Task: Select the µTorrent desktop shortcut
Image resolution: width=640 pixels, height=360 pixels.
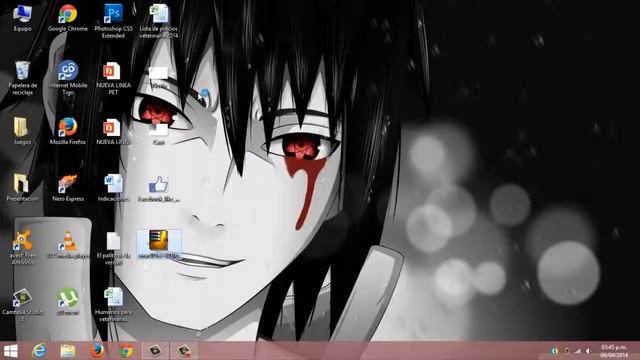Action: pos(68,302)
